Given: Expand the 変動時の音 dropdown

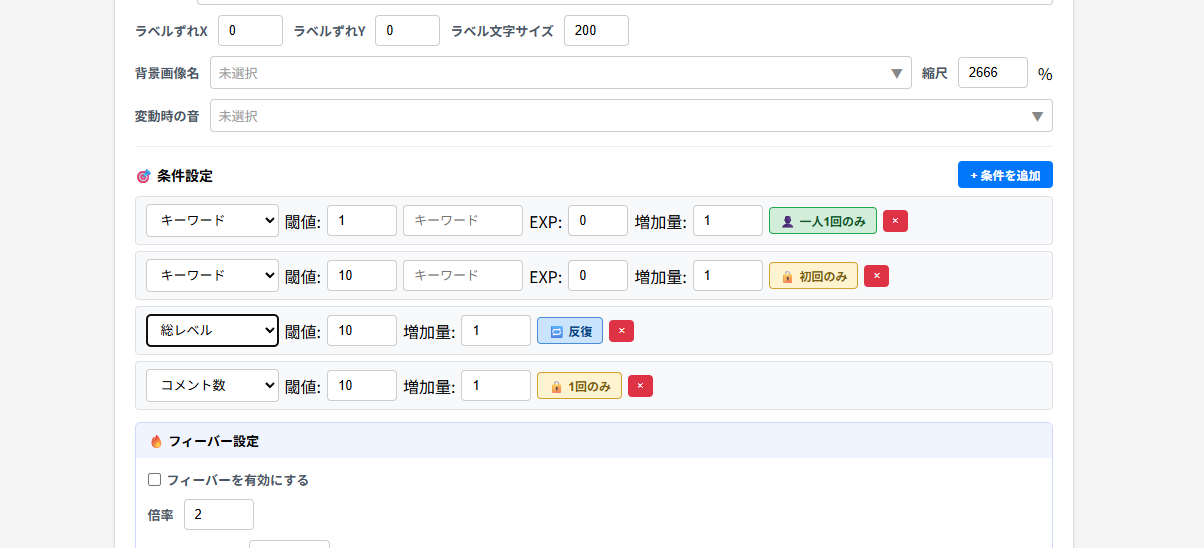Looking at the screenshot, I should click(x=631, y=116).
